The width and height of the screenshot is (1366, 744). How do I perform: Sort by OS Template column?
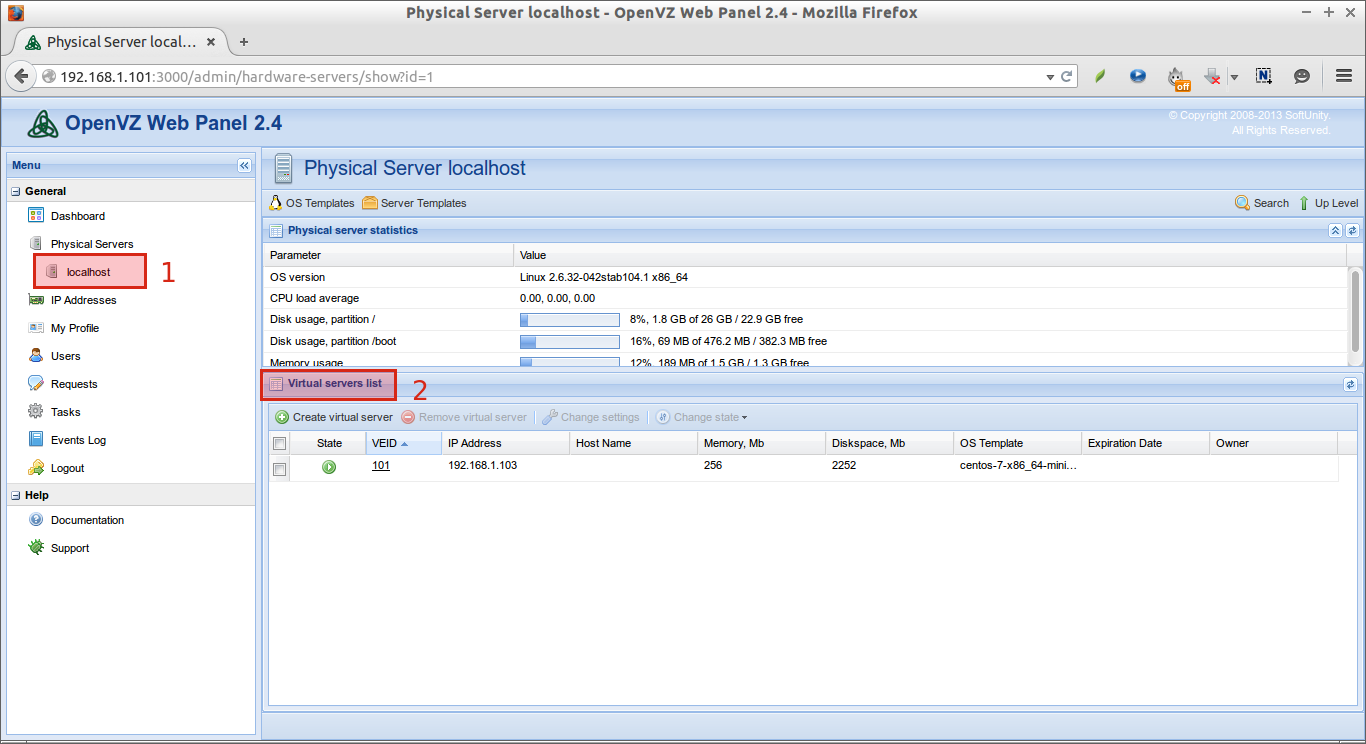(x=1018, y=443)
